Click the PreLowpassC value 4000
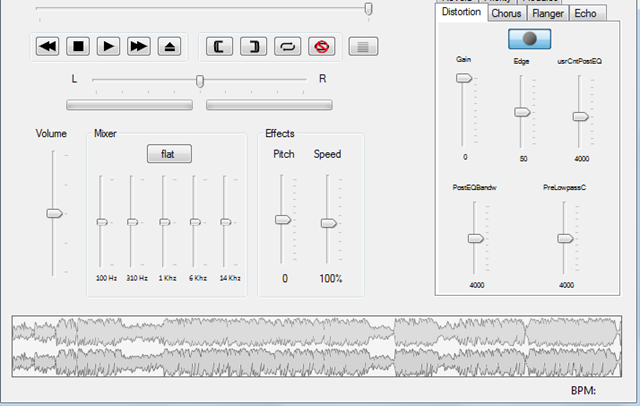640x406 pixels. click(x=567, y=285)
